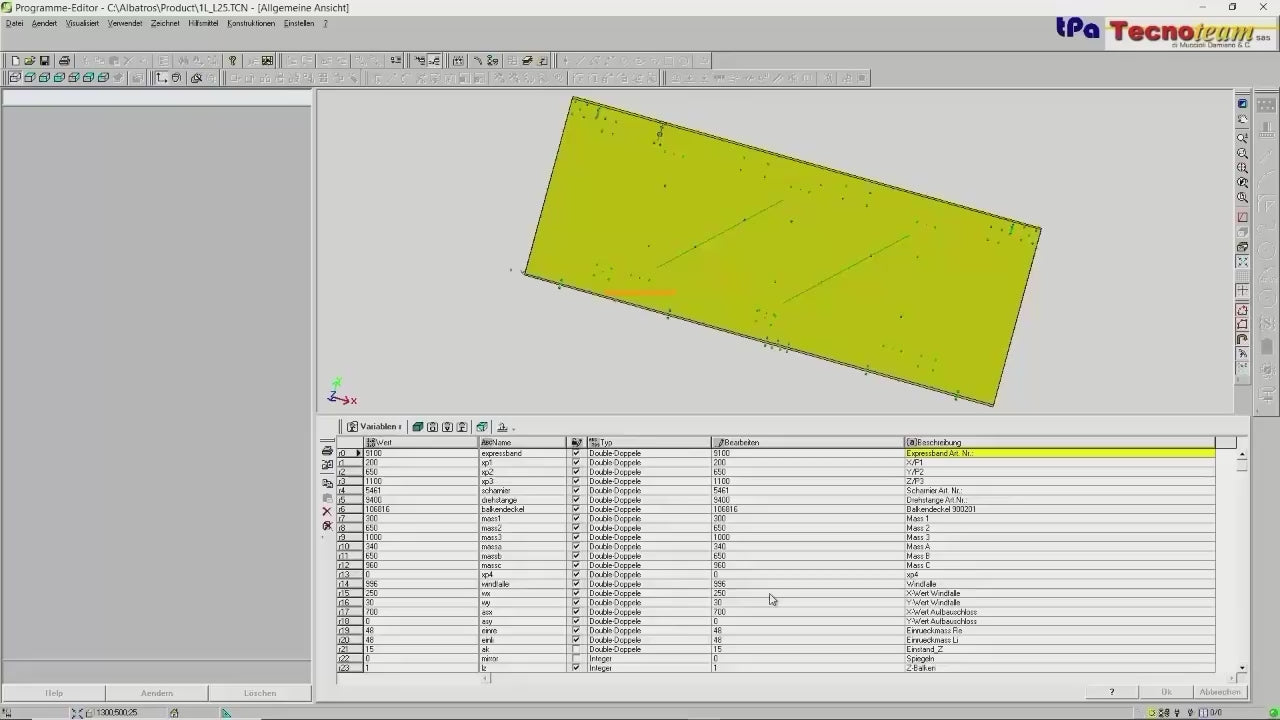Open the Konstruktionen menu

point(250,23)
